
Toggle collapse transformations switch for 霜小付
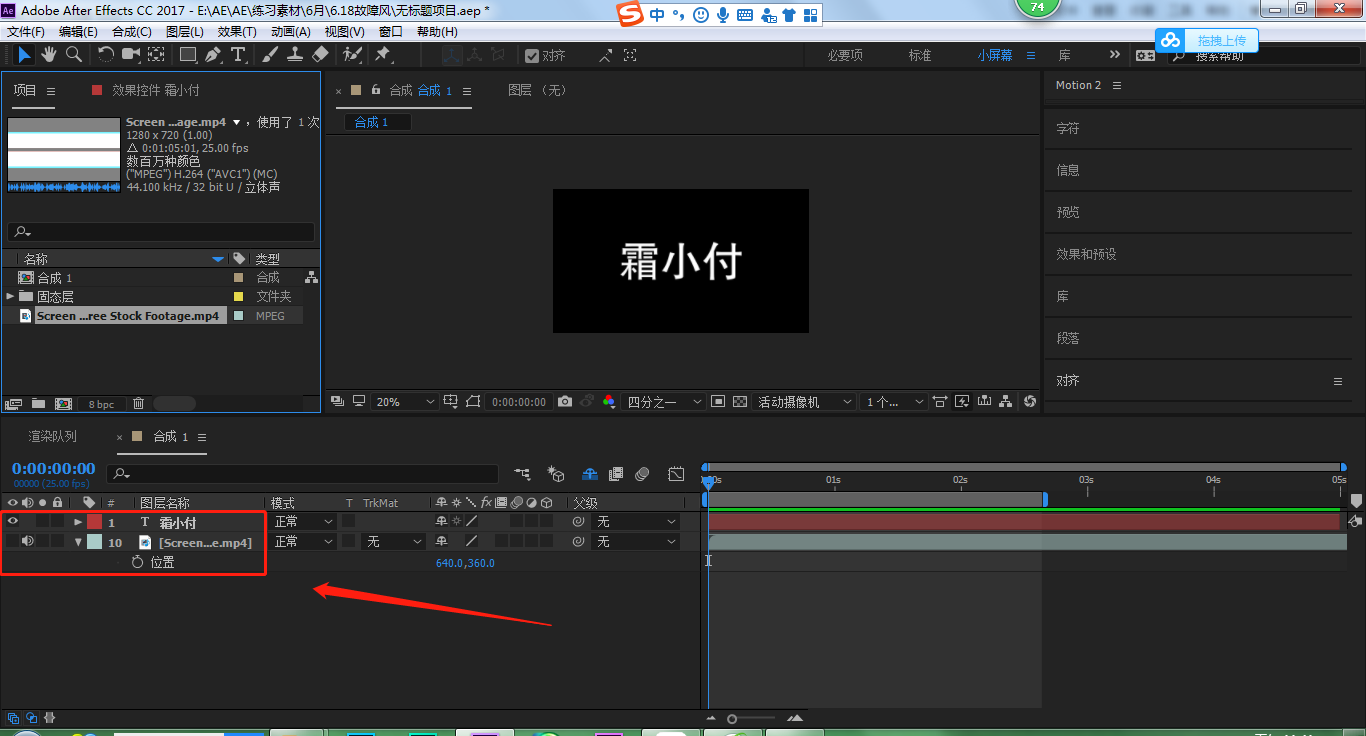[456, 521]
